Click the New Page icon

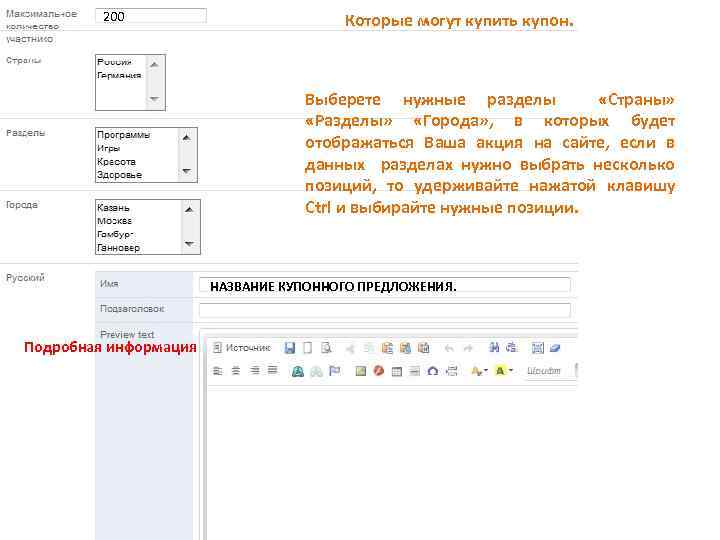(308, 348)
